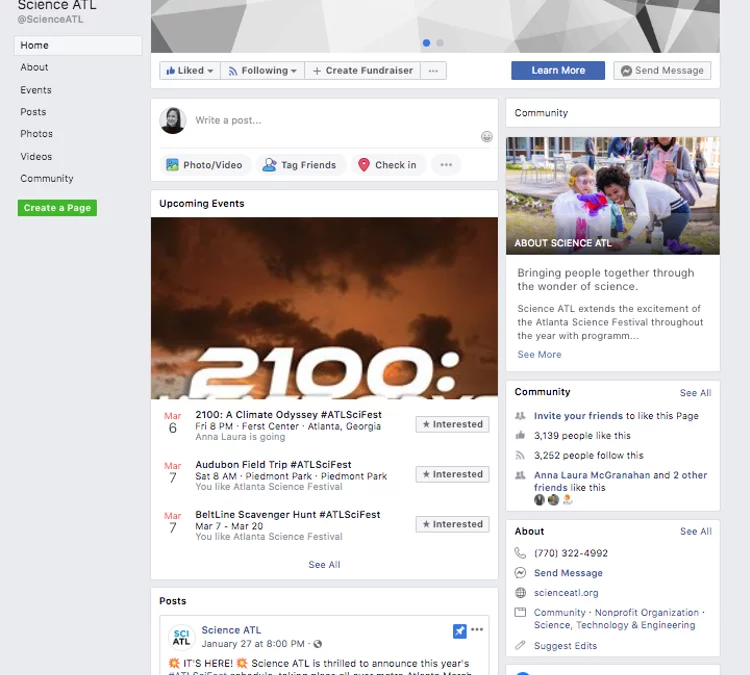This screenshot has width=750, height=675.
Task: Click the messenger icon next to Send Message in About
Action: [520, 573]
